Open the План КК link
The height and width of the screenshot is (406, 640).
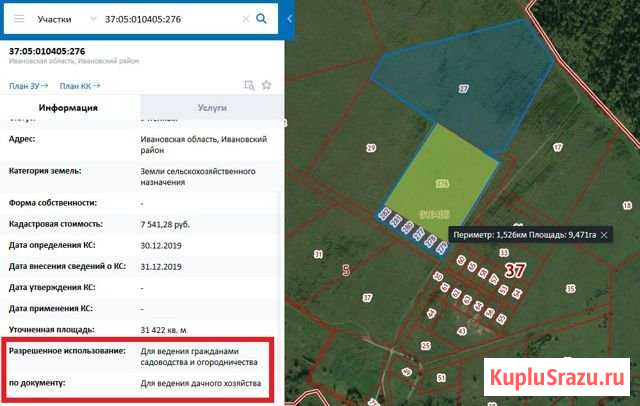(x=80, y=86)
